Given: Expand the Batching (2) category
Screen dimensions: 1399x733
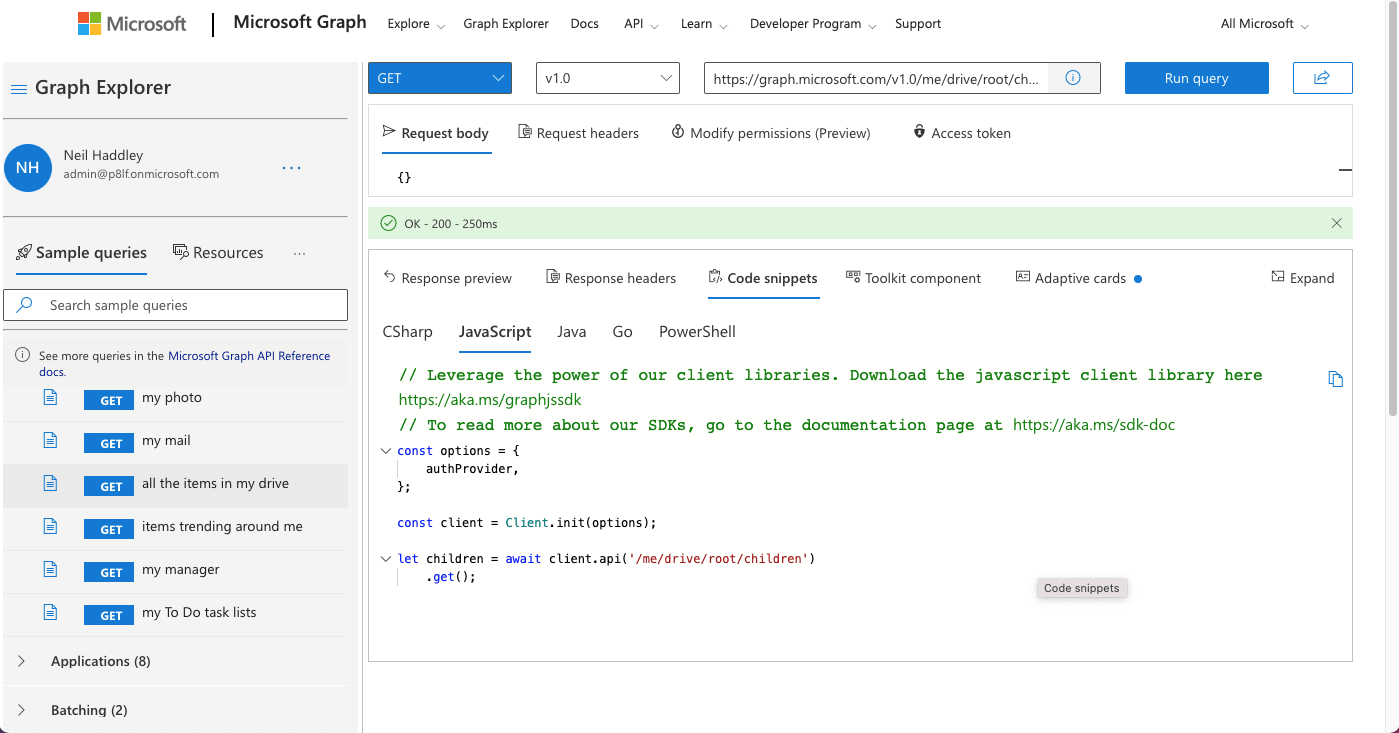Looking at the screenshot, I should click(89, 710).
